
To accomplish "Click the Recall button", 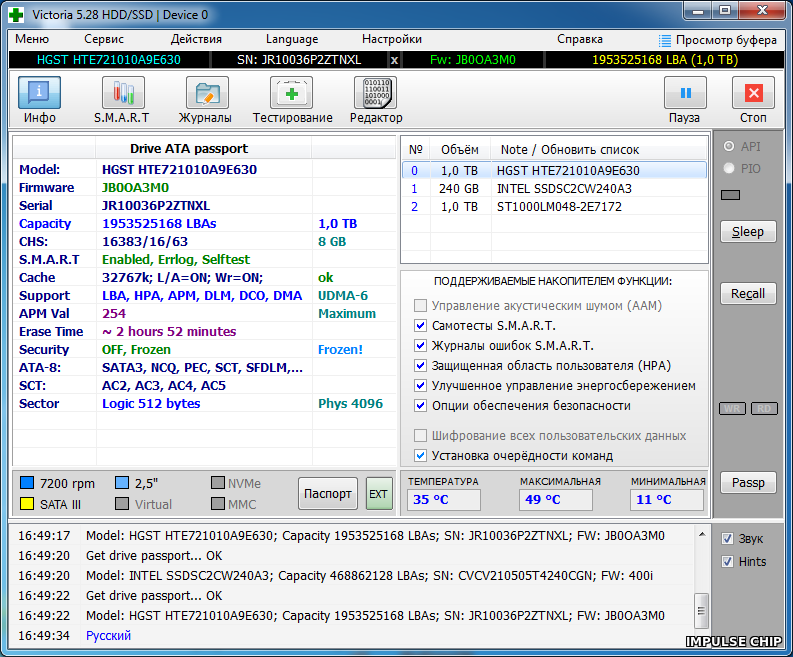I will pos(748,294).
